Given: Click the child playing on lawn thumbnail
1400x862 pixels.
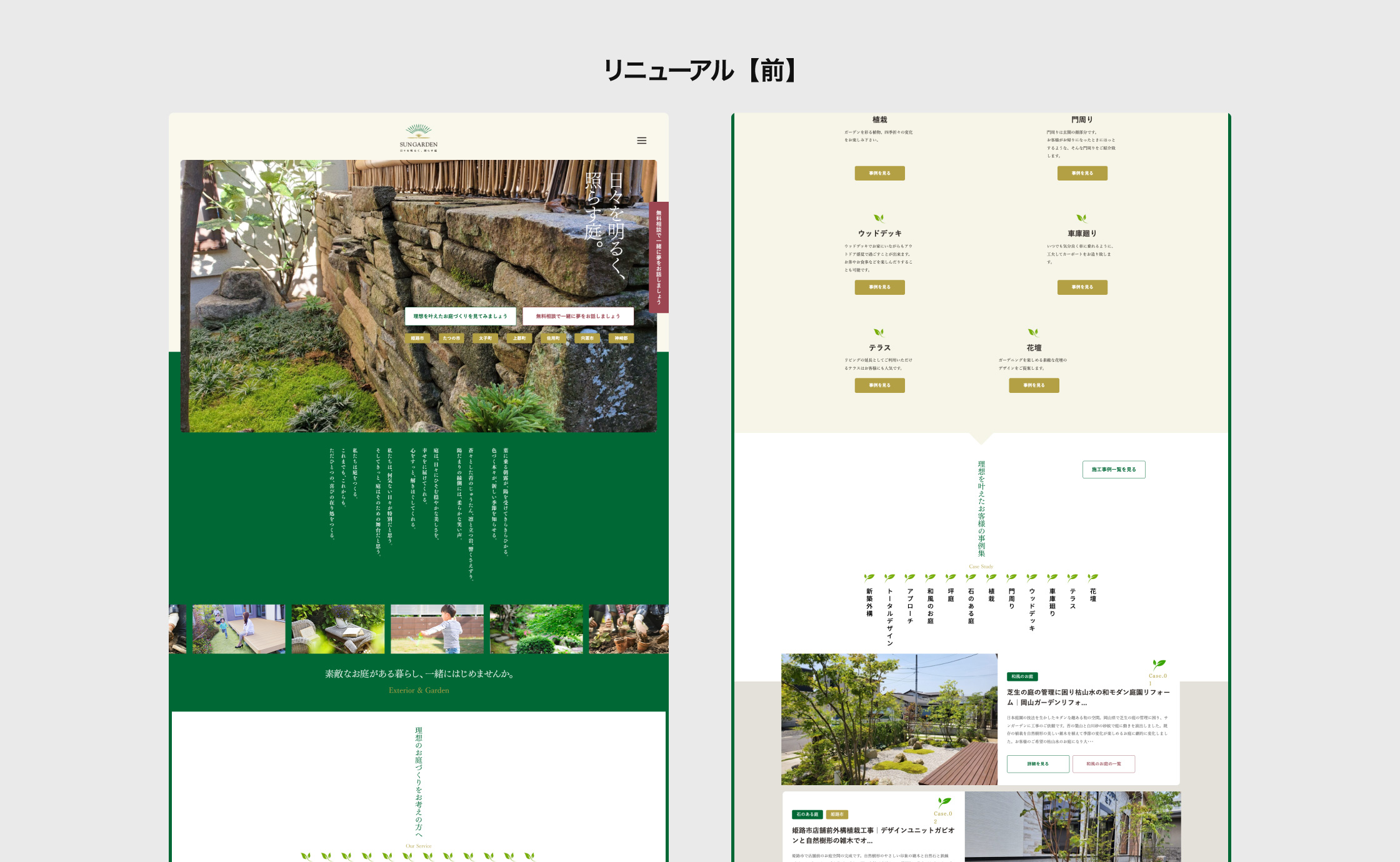Looking at the screenshot, I should pyautogui.click(x=437, y=629).
